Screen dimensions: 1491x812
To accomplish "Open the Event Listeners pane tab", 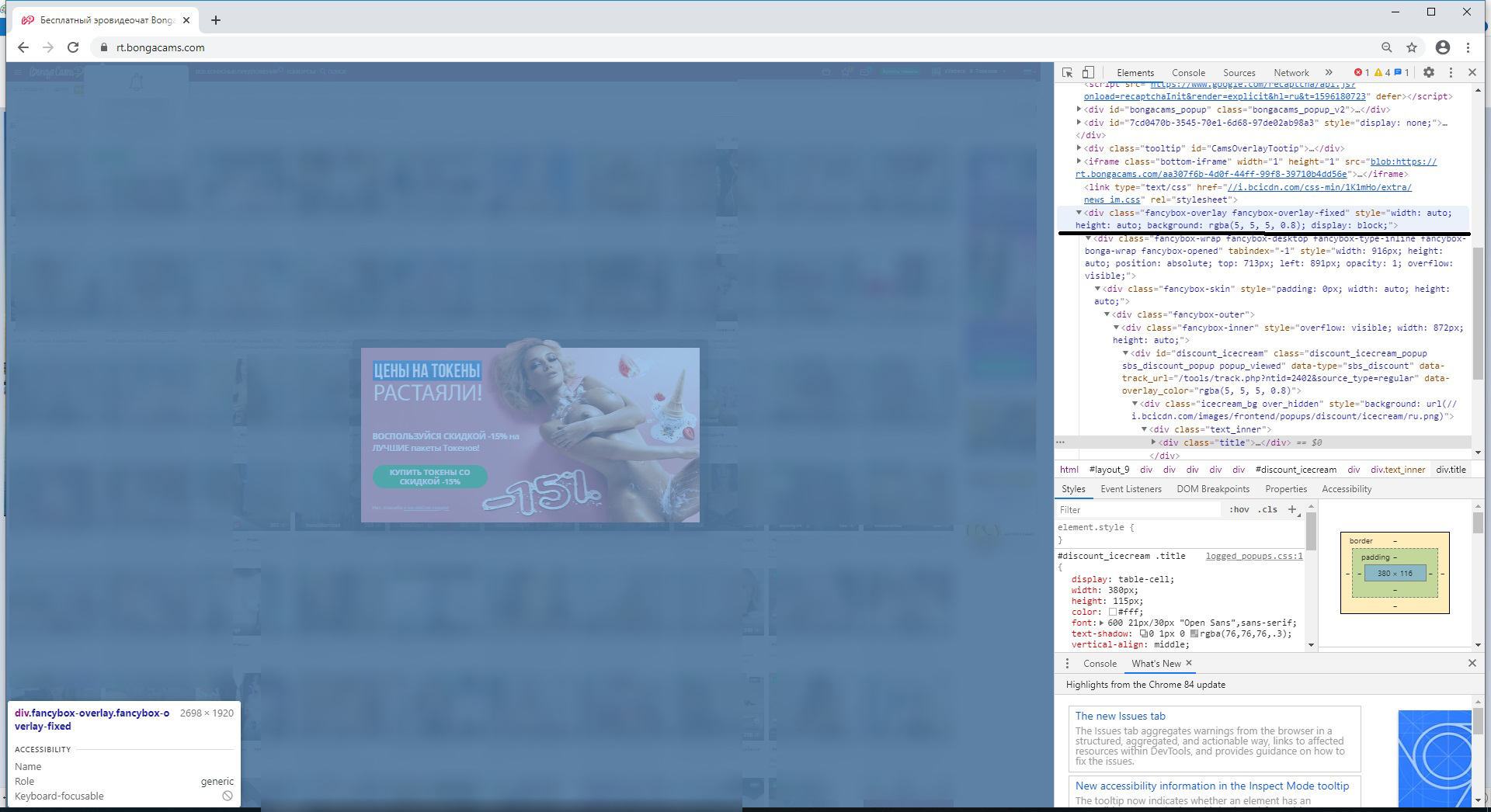I will tap(1131, 489).
